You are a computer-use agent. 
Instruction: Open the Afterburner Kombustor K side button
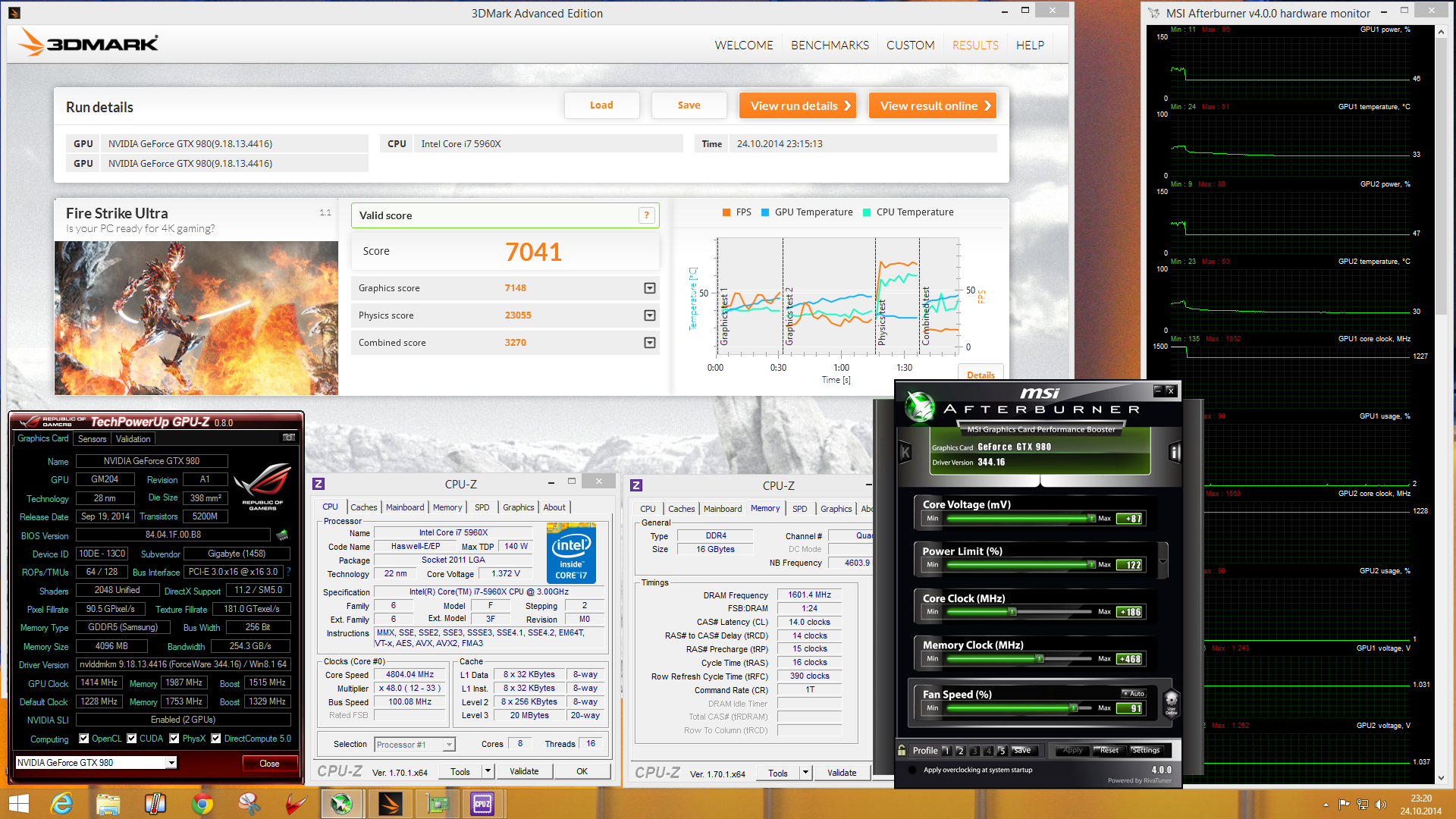905,453
